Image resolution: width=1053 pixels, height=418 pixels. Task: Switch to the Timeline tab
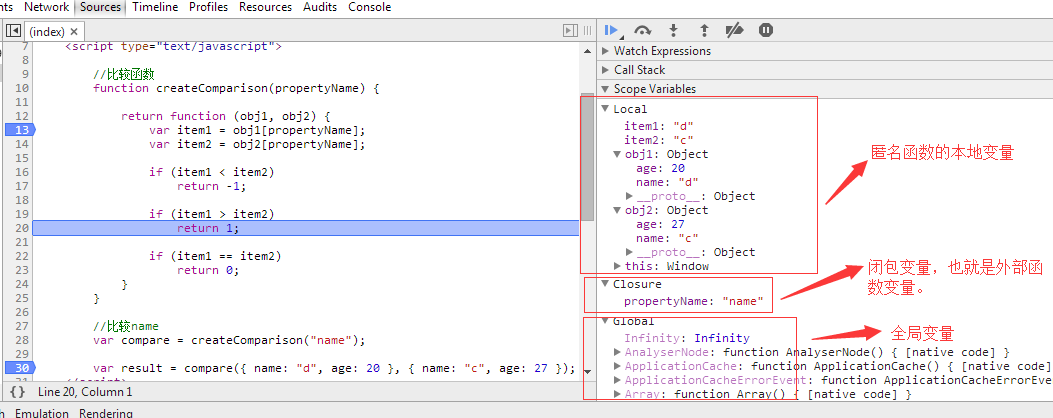155,7
